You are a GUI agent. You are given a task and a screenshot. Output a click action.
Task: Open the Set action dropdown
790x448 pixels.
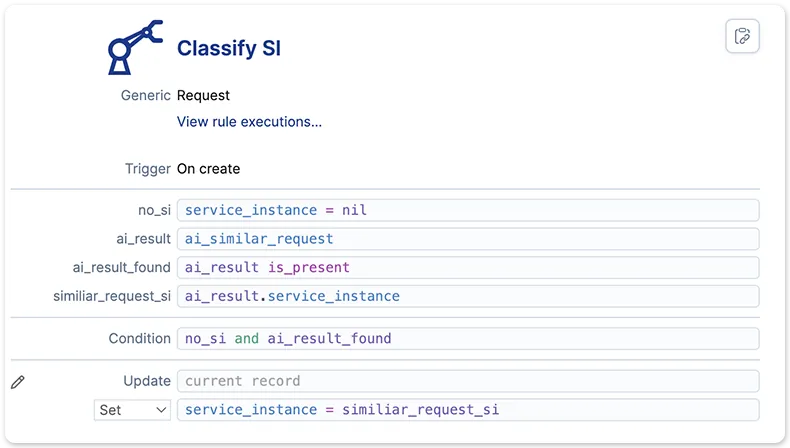coord(133,410)
